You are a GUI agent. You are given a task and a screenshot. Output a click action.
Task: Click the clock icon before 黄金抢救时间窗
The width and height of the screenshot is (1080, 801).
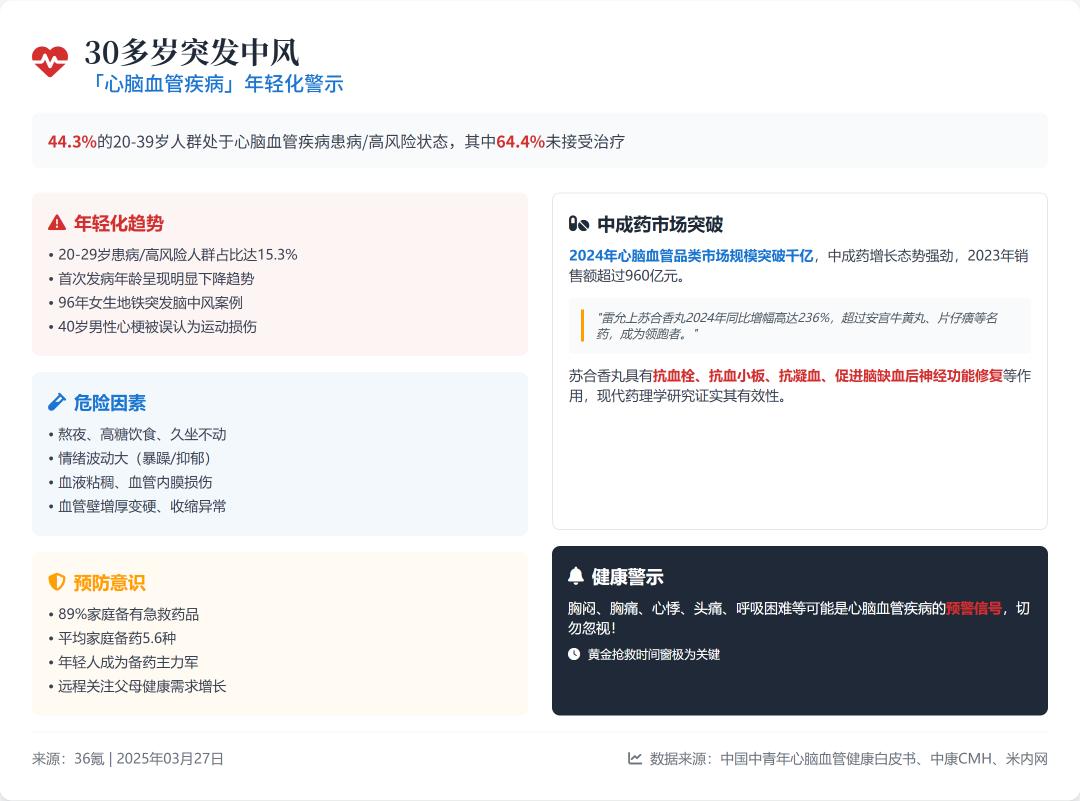pyautogui.click(x=574, y=654)
